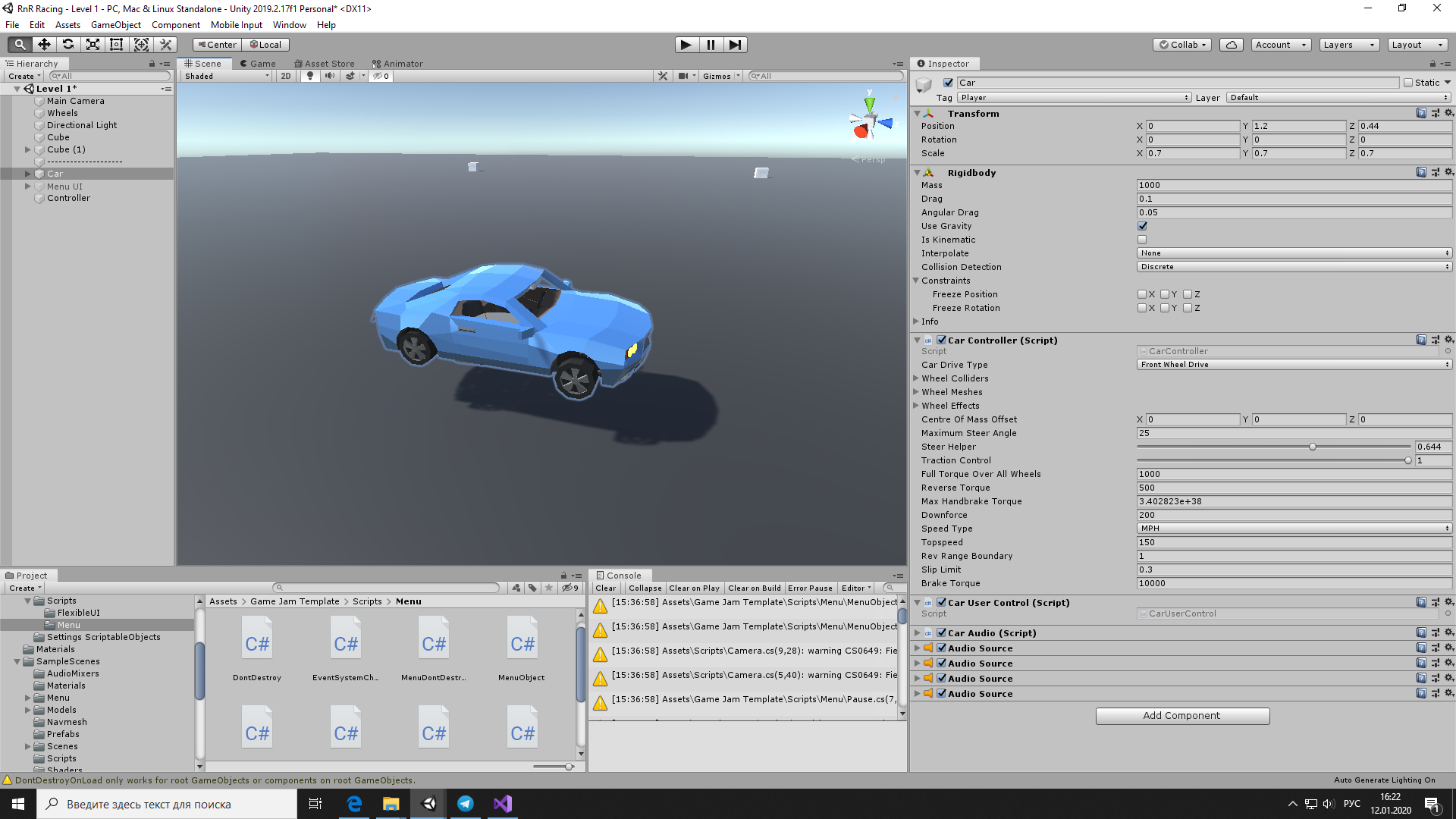
Task: Adjust Steer Helper slider
Action: click(x=1313, y=447)
